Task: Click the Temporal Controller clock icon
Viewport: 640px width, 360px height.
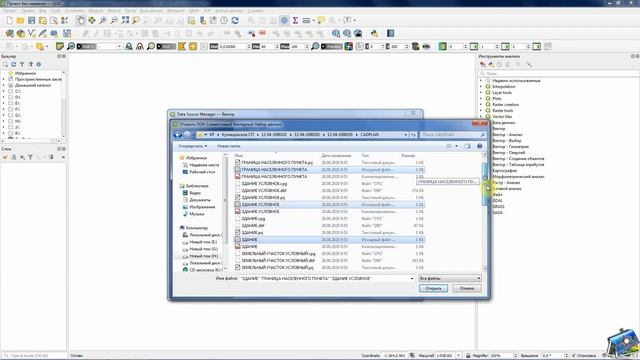Action: point(224,20)
